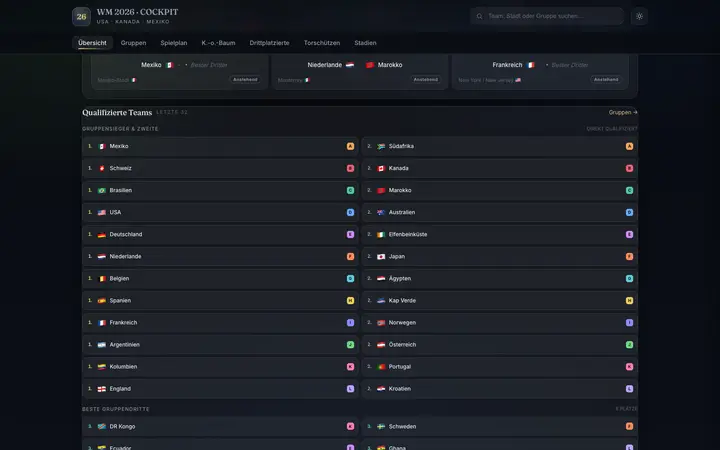The image size is (720, 450).
Task: Switch to the K.-o.-Baum tab
Action: tap(218, 43)
